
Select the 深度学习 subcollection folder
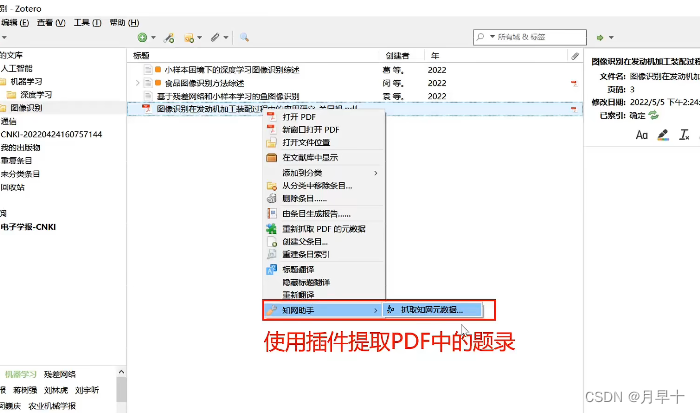36,95
